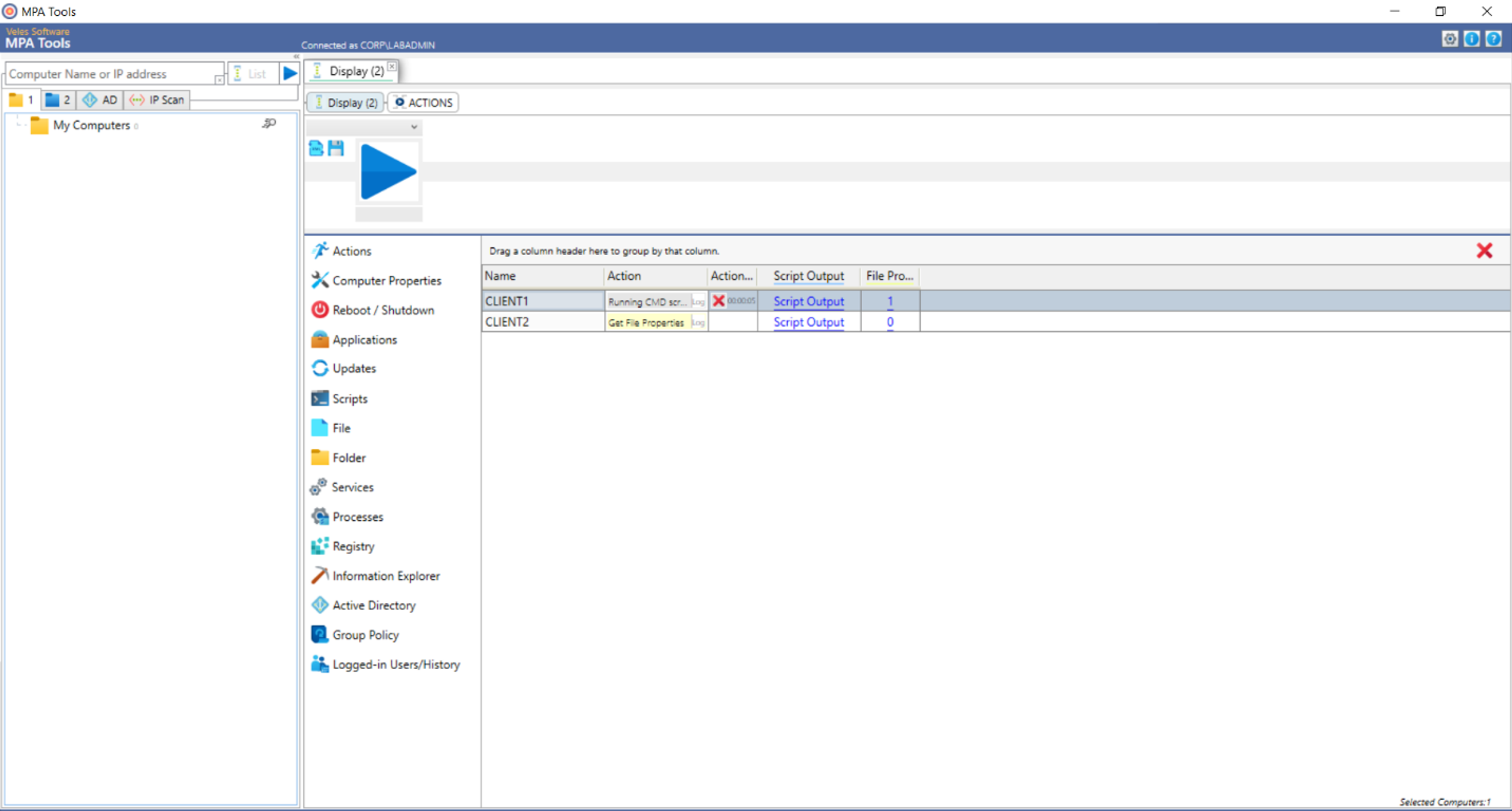
Task: Open the Active Directory category
Action: coord(363,605)
